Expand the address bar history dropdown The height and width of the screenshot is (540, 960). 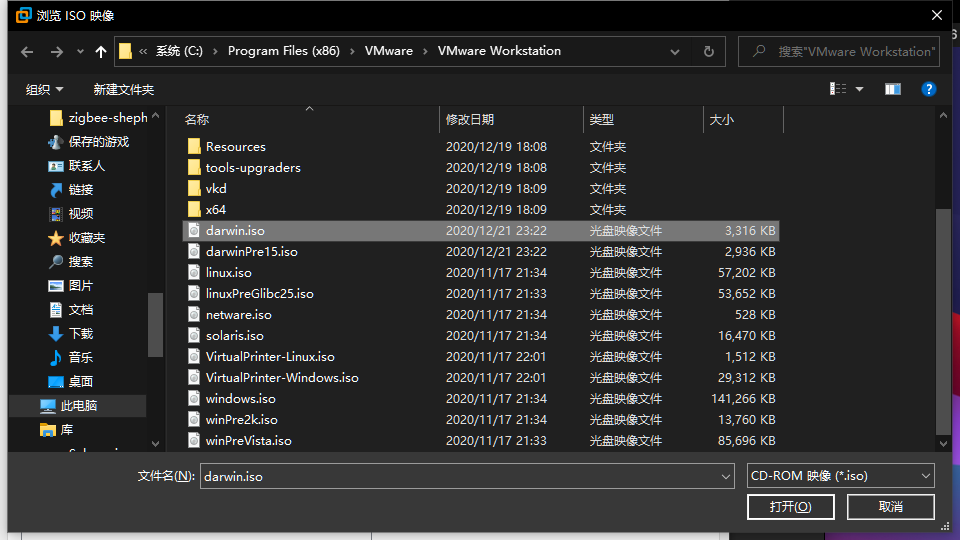pos(675,52)
